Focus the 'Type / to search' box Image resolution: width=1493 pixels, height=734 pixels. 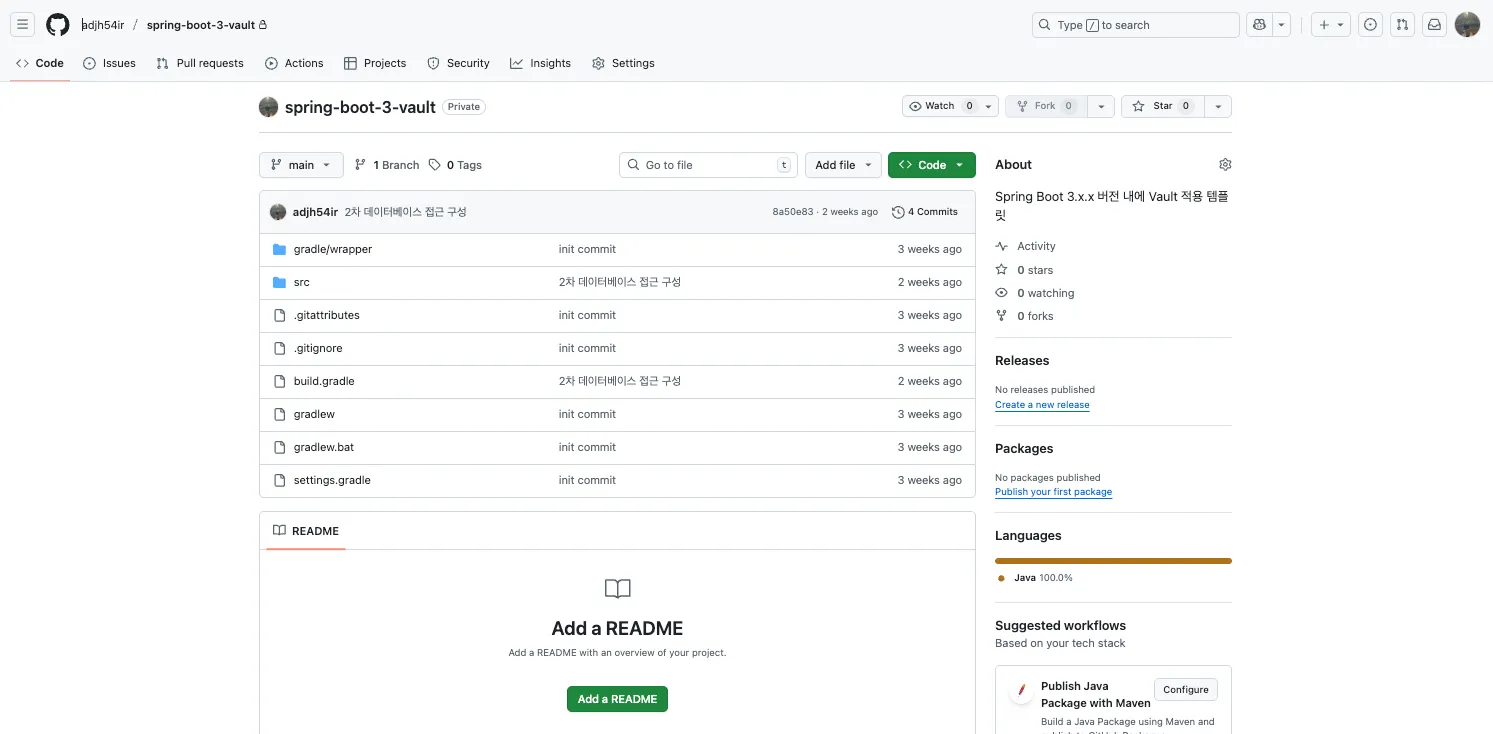(1136, 25)
